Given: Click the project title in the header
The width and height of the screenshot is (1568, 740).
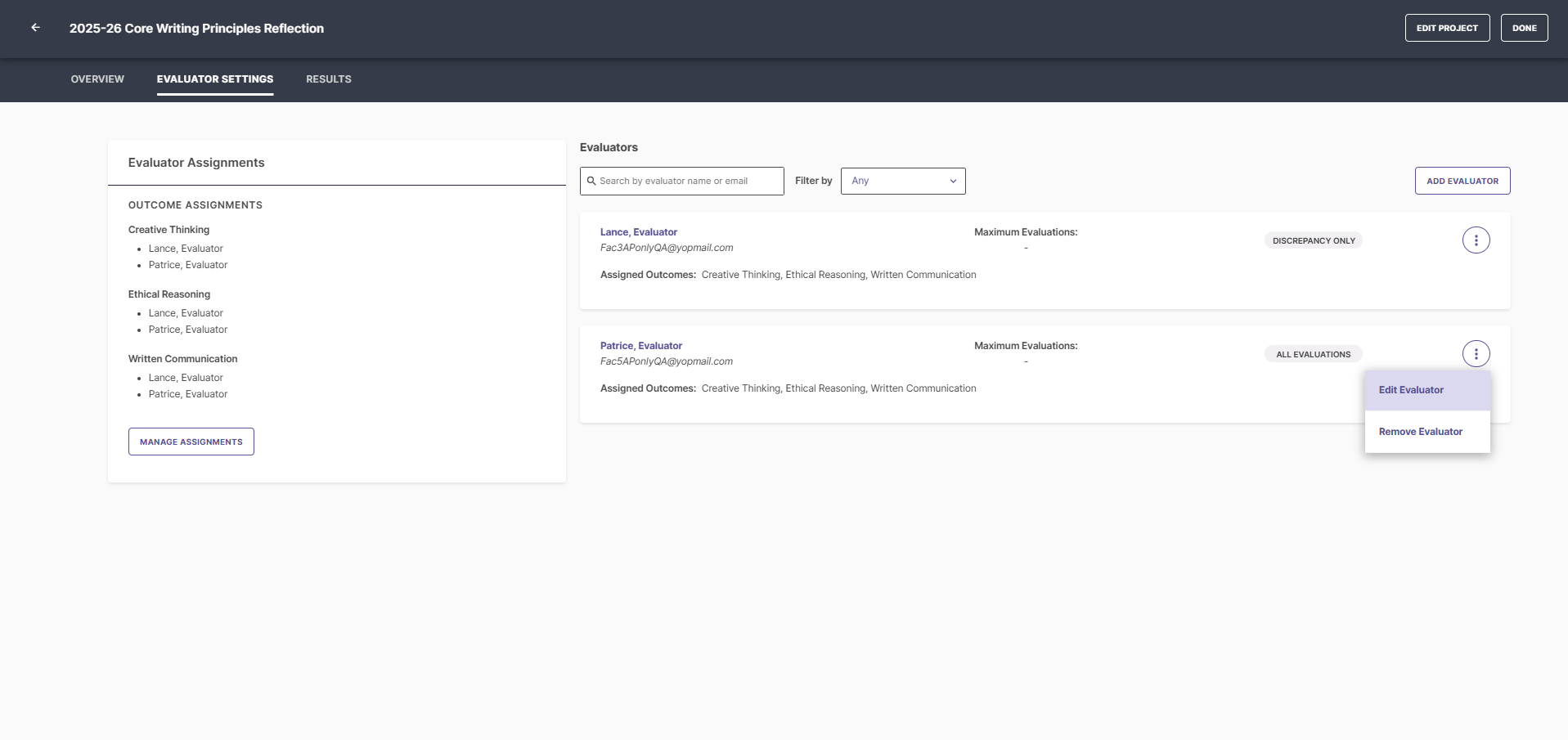Looking at the screenshot, I should (196, 29).
